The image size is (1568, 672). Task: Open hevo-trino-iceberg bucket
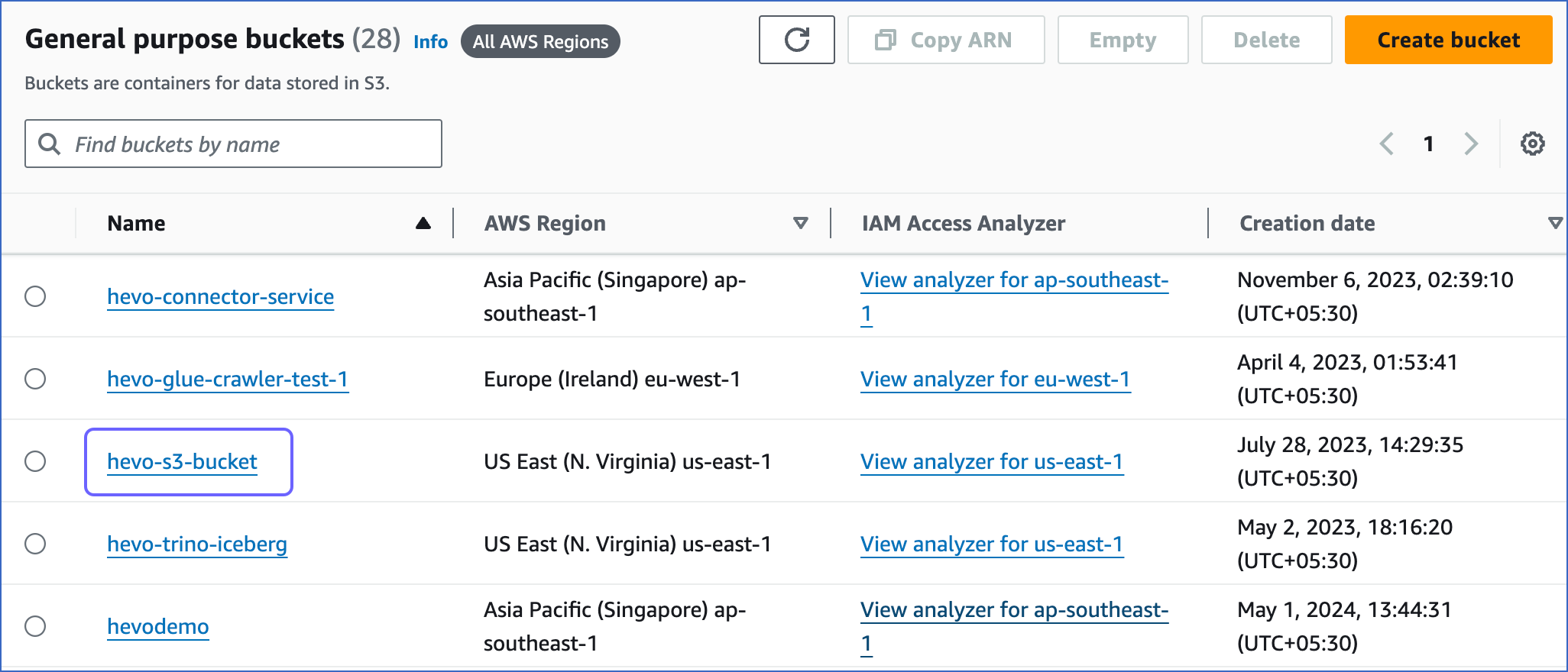(x=197, y=544)
